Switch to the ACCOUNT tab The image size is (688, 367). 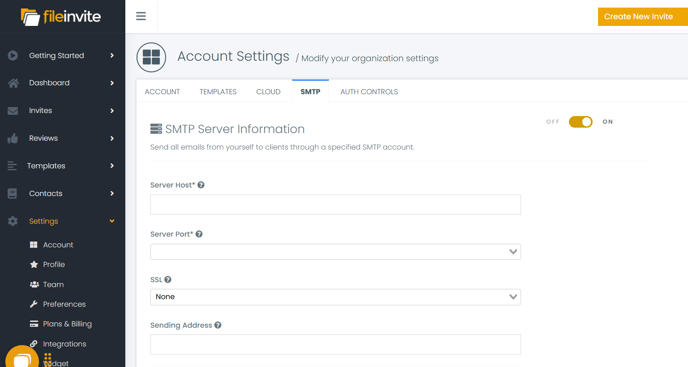tap(162, 91)
